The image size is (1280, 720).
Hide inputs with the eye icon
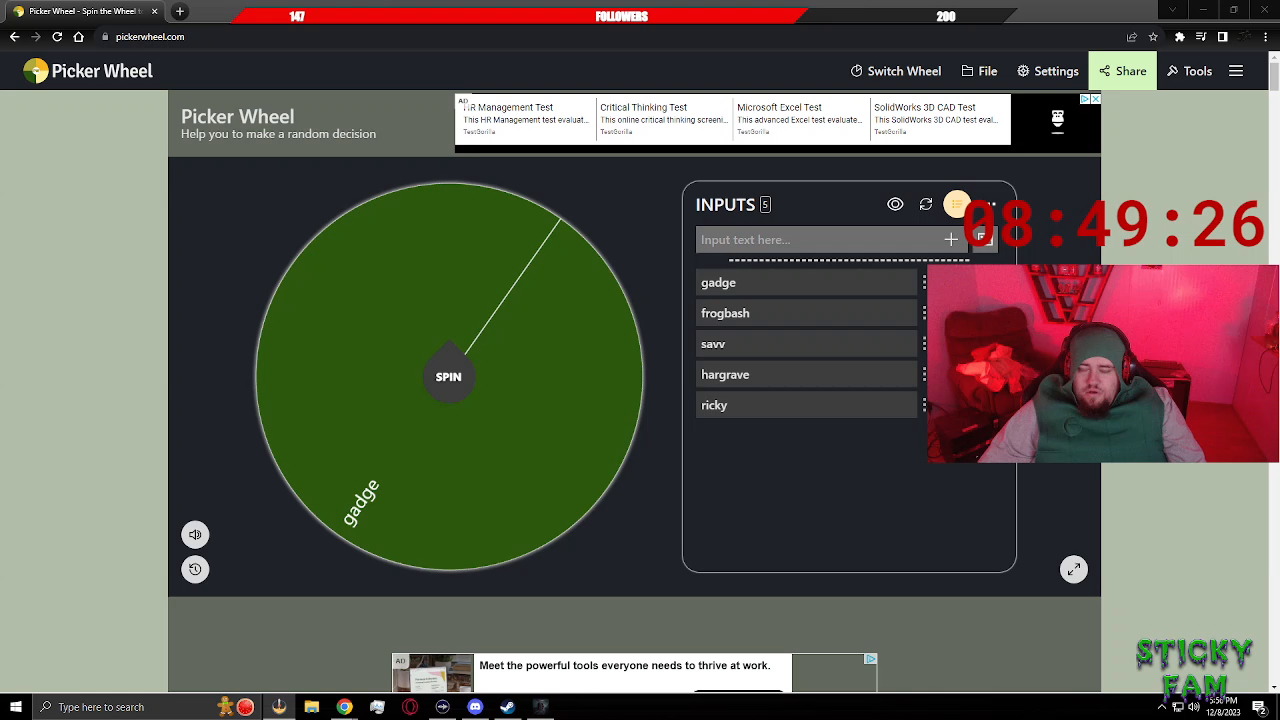pyautogui.click(x=895, y=204)
